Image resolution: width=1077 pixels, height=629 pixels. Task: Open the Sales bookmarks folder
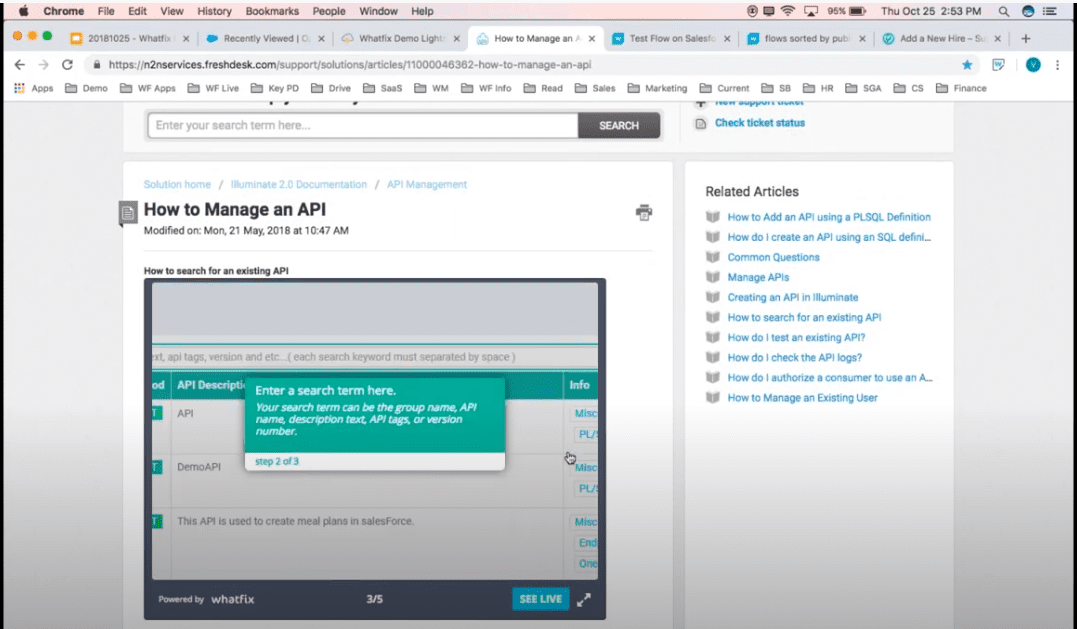pos(596,88)
